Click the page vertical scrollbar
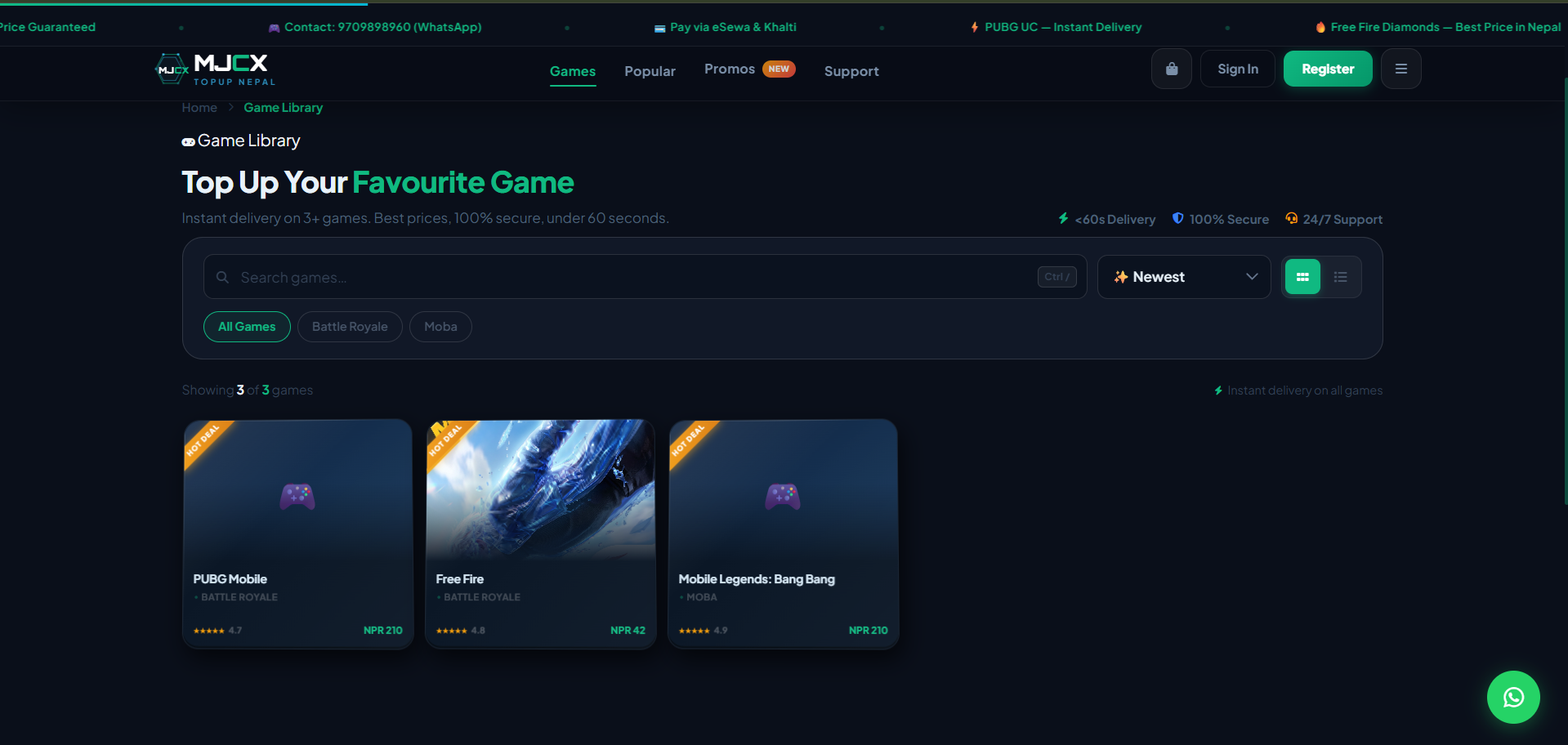 pos(1565,291)
